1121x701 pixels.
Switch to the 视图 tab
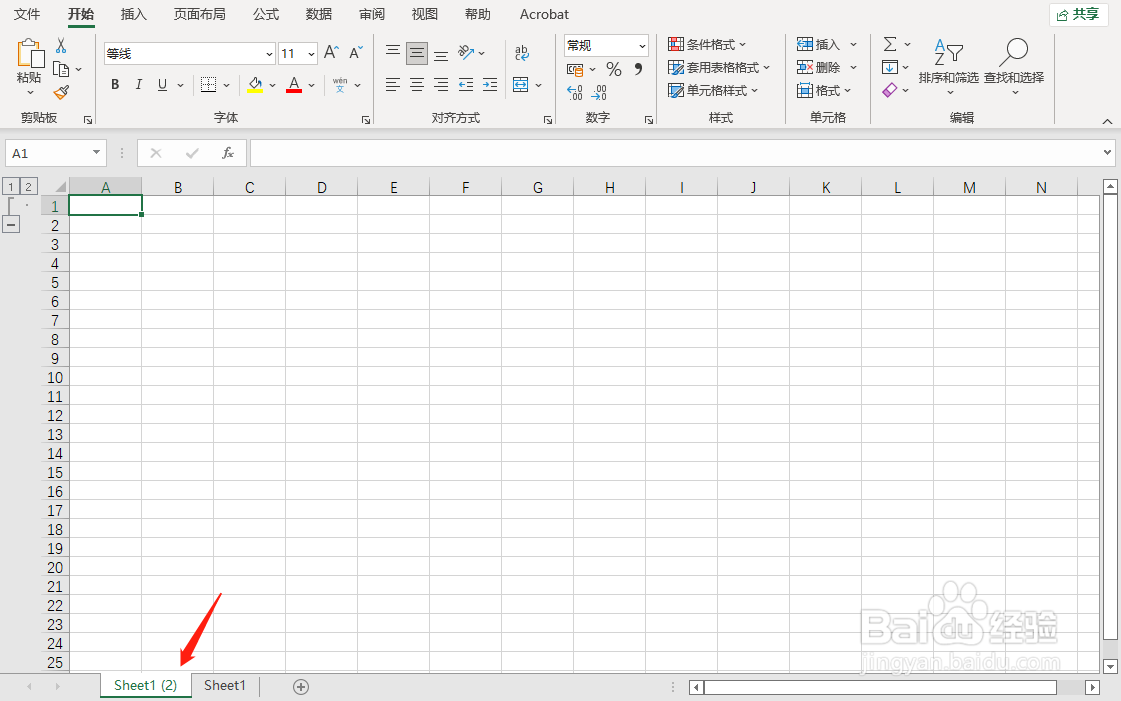click(425, 14)
